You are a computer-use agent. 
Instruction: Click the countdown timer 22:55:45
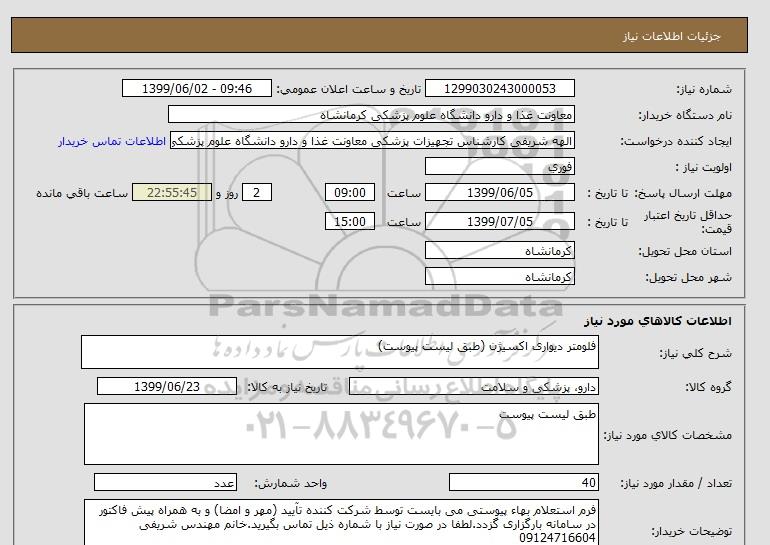click(172, 192)
